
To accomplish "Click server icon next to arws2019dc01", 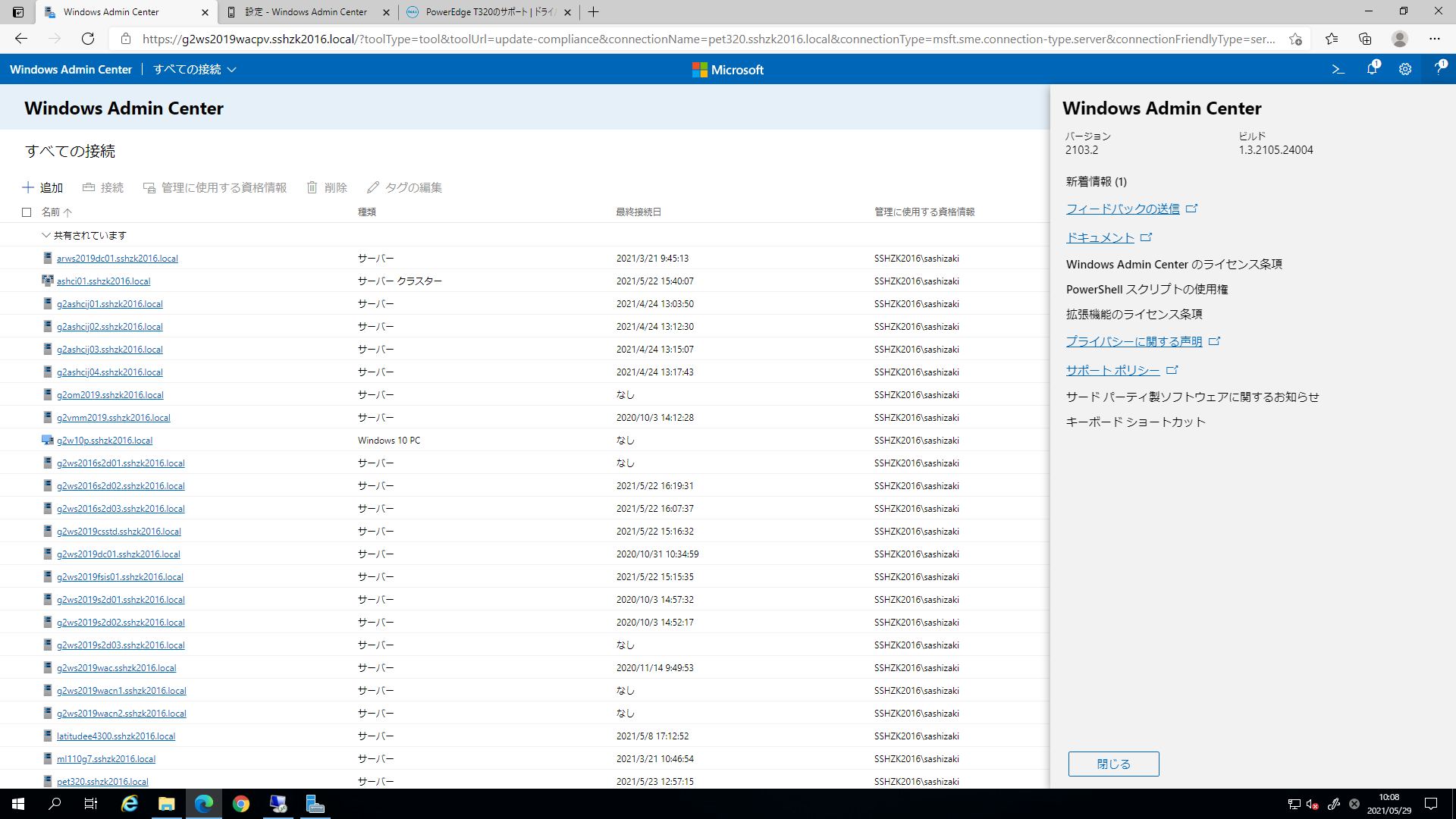I will coord(48,258).
